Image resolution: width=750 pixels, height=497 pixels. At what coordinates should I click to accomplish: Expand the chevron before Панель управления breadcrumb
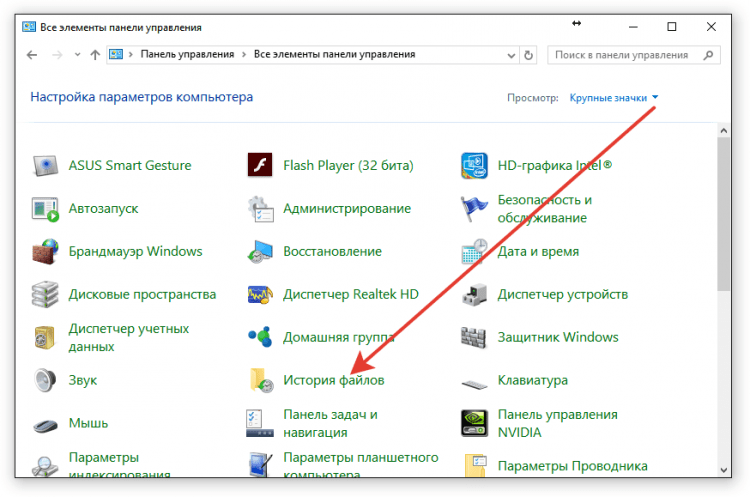pyautogui.click(x=131, y=55)
